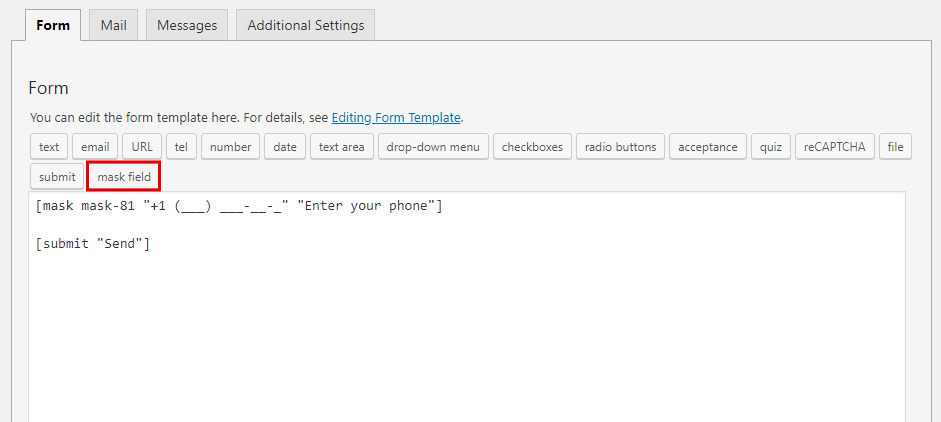The height and width of the screenshot is (422, 941).
Task: Click inside the form template text area
Action: [467, 320]
